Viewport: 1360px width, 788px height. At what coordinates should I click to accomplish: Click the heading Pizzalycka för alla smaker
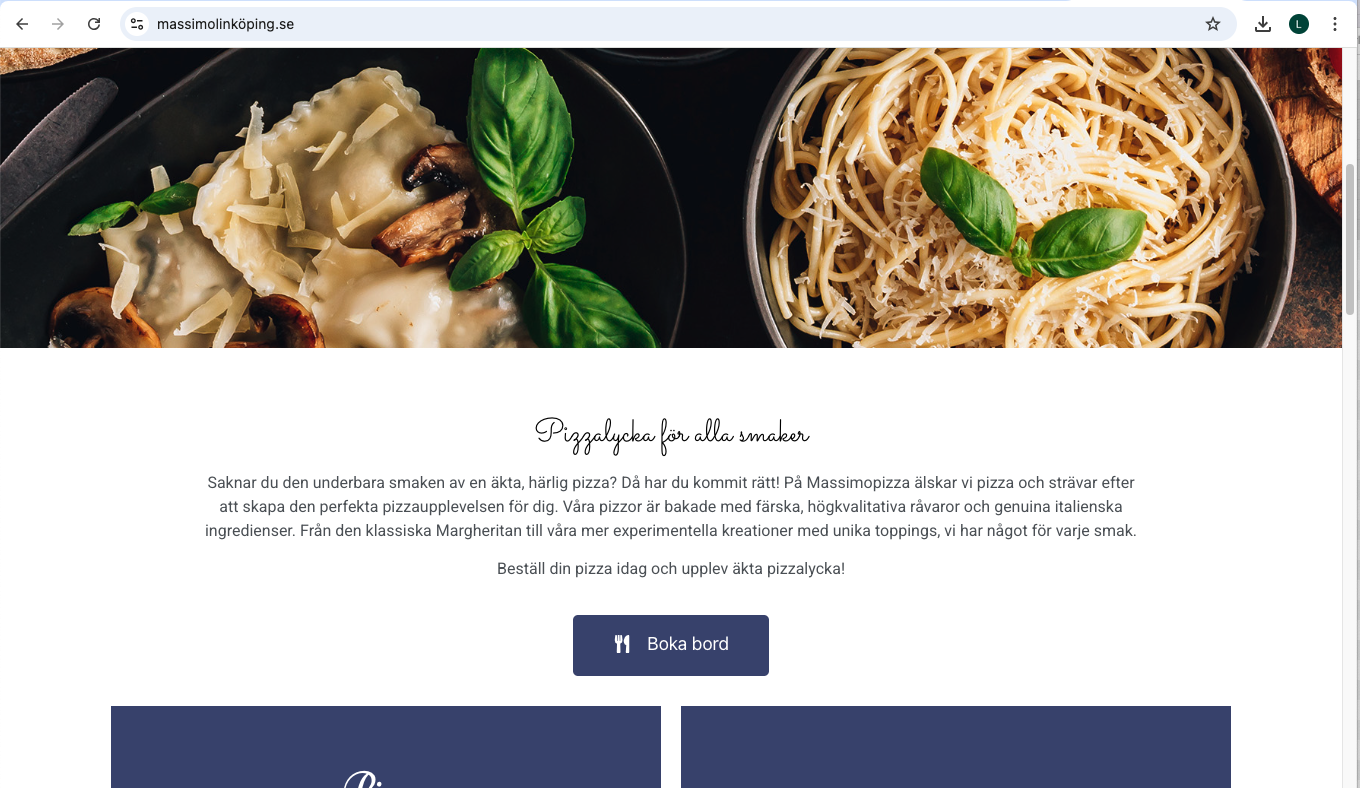click(671, 434)
